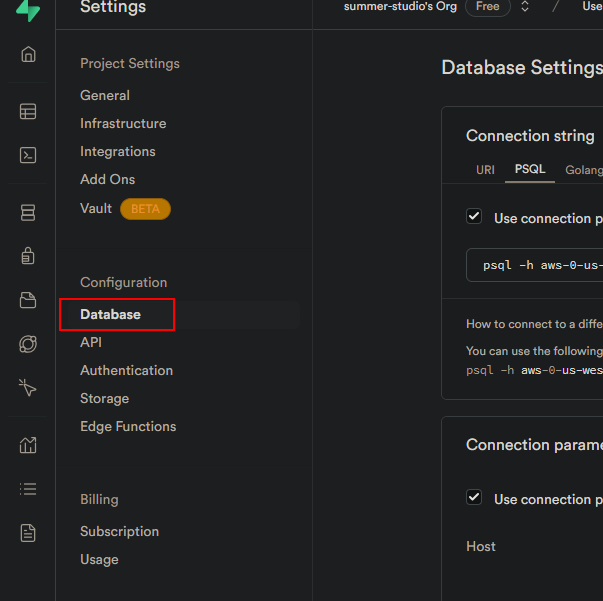The width and height of the screenshot is (603, 601).
Task: Open the Home icon in sidebar
Action: tap(28, 54)
